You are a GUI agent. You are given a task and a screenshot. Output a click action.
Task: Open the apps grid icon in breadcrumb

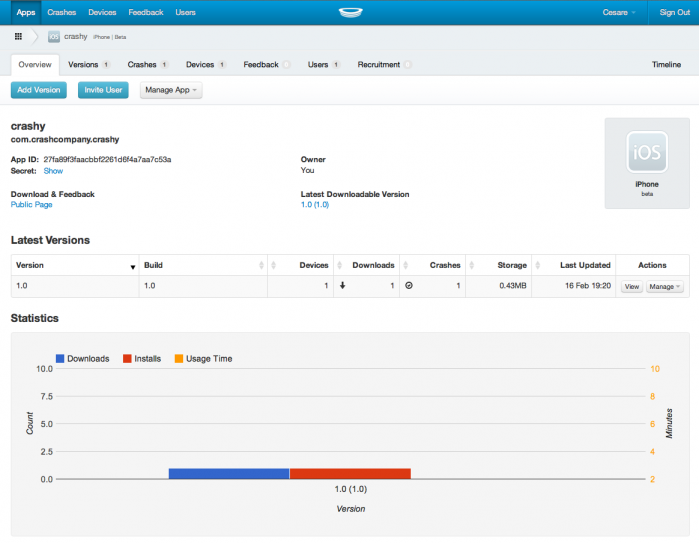(x=18, y=37)
